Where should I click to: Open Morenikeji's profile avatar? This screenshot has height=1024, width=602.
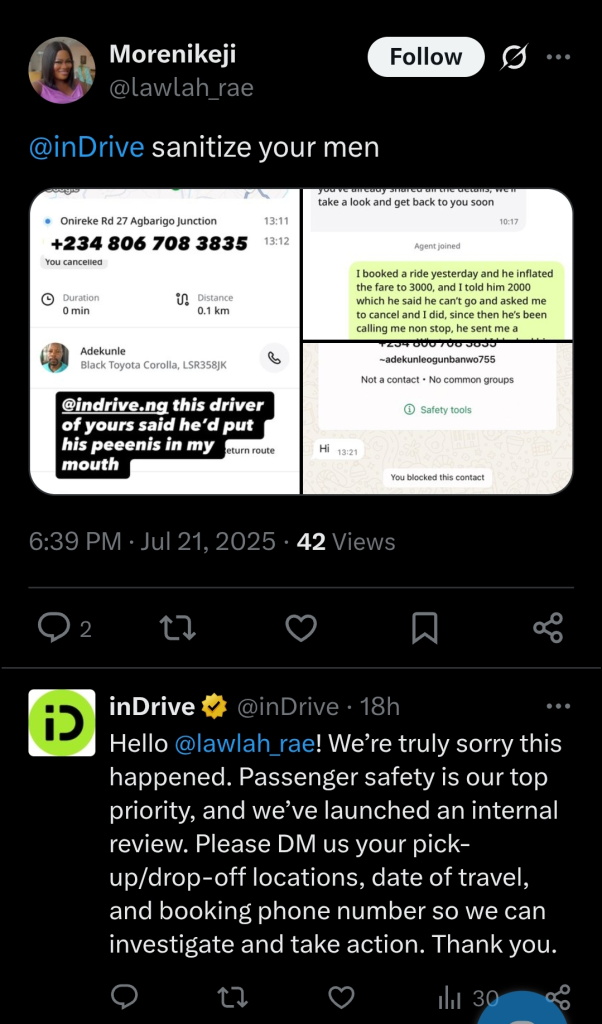62,71
